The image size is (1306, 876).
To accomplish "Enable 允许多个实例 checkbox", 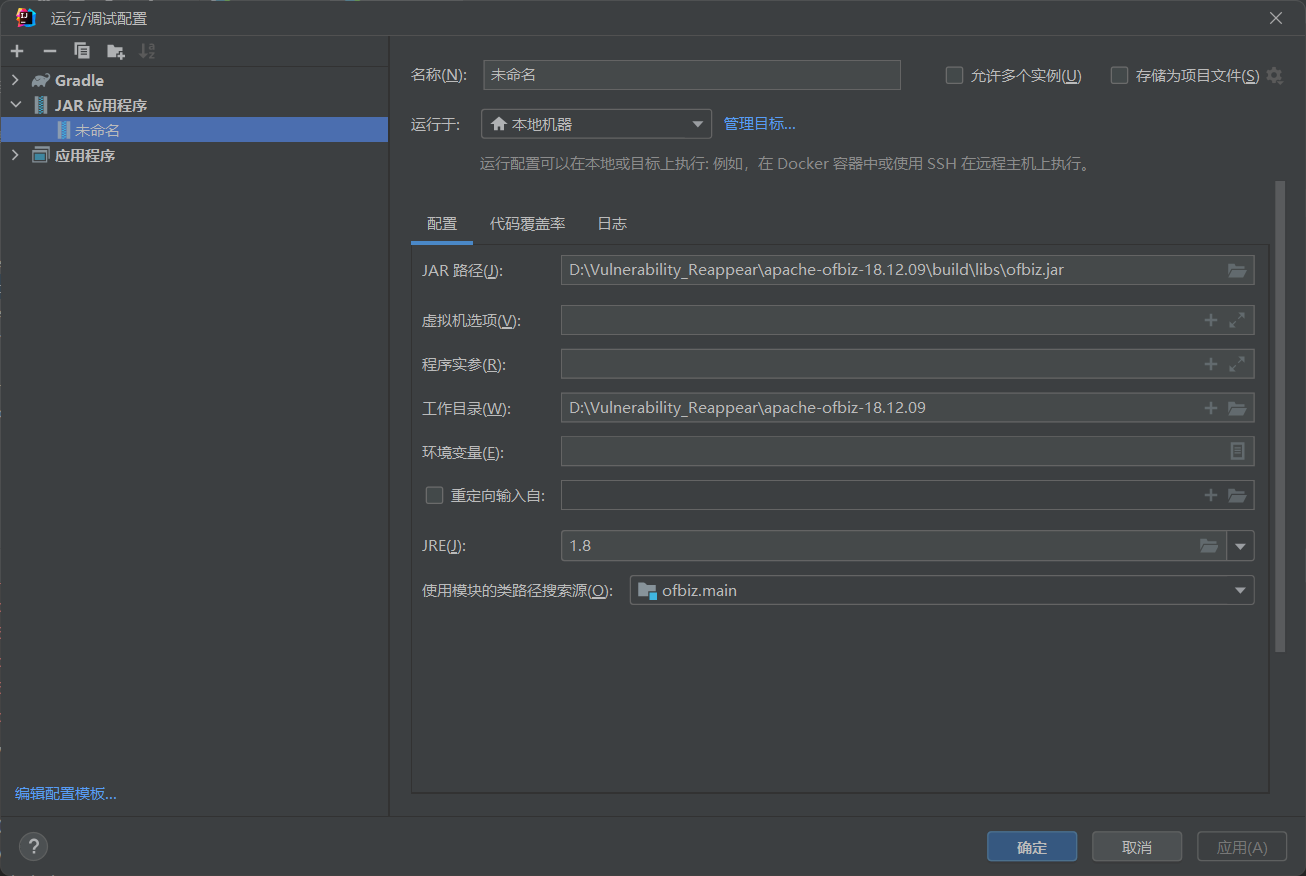I will coord(954,75).
